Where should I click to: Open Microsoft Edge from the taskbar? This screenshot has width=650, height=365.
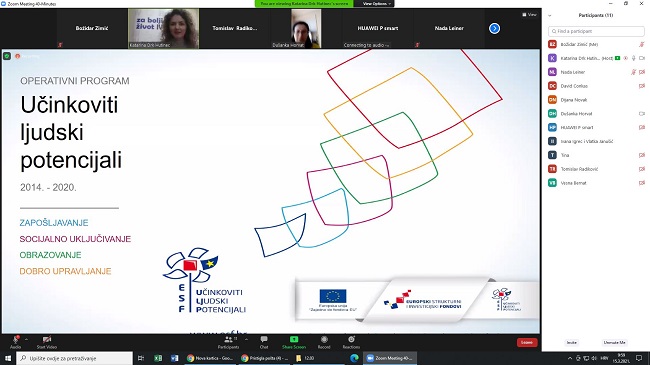pyautogui.click(x=354, y=358)
